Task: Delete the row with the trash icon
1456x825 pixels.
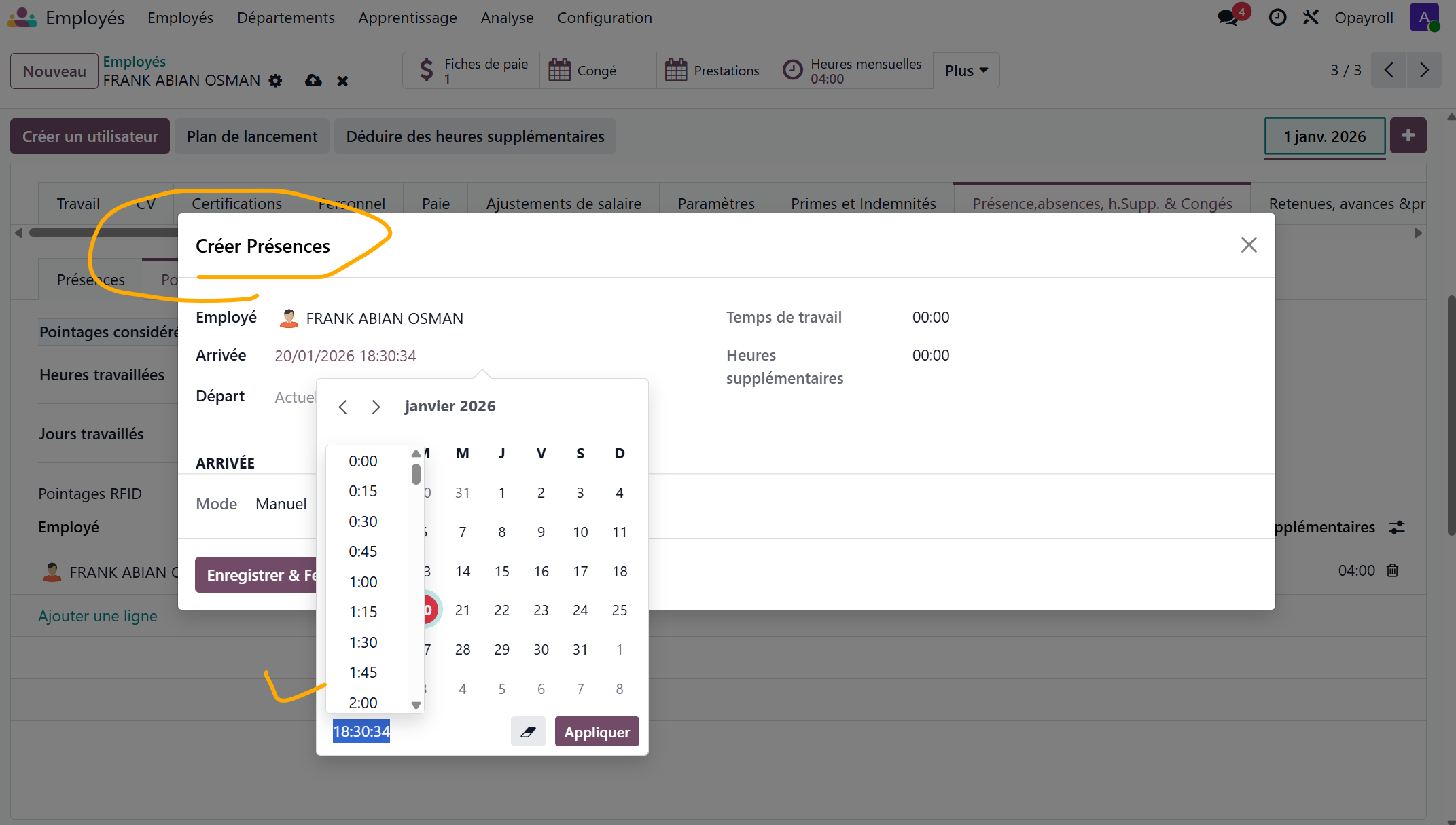Action: click(1392, 571)
